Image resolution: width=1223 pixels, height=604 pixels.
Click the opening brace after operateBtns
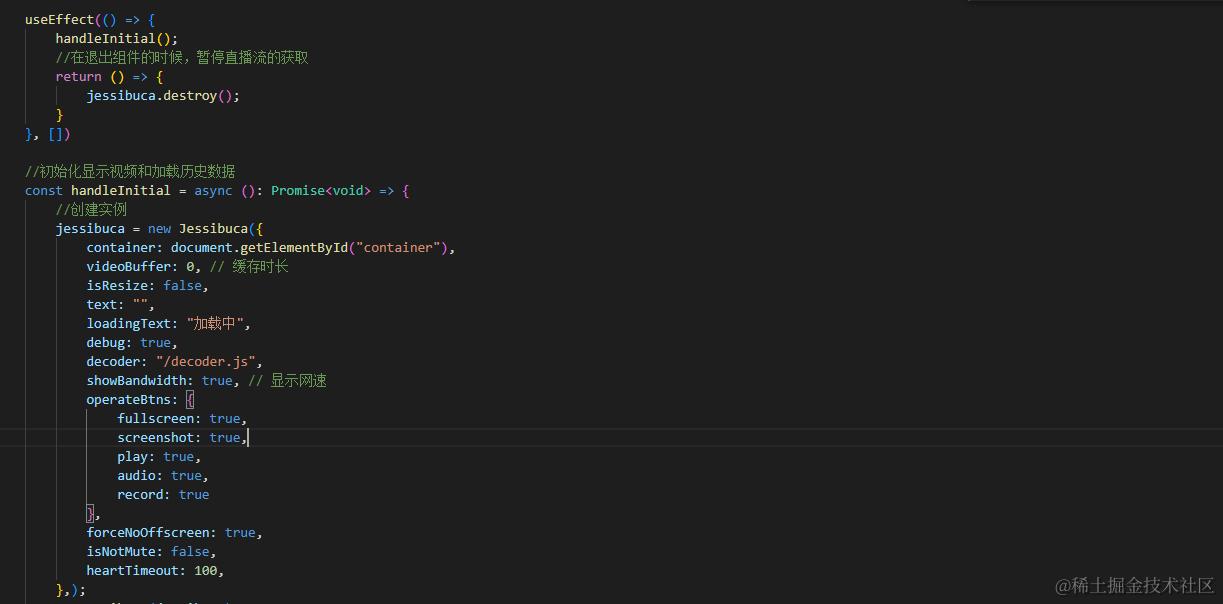[190, 399]
